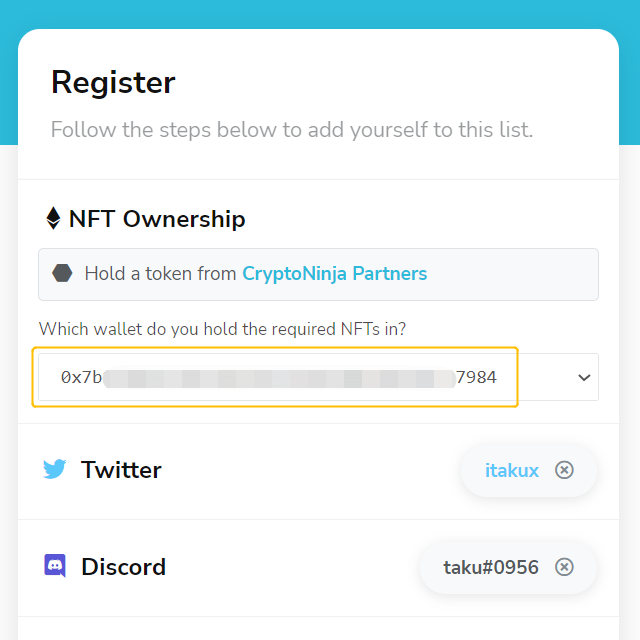Viewport: 640px width, 640px height.
Task: Select the taku#0956 Discord username
Action: pos(491,567)
